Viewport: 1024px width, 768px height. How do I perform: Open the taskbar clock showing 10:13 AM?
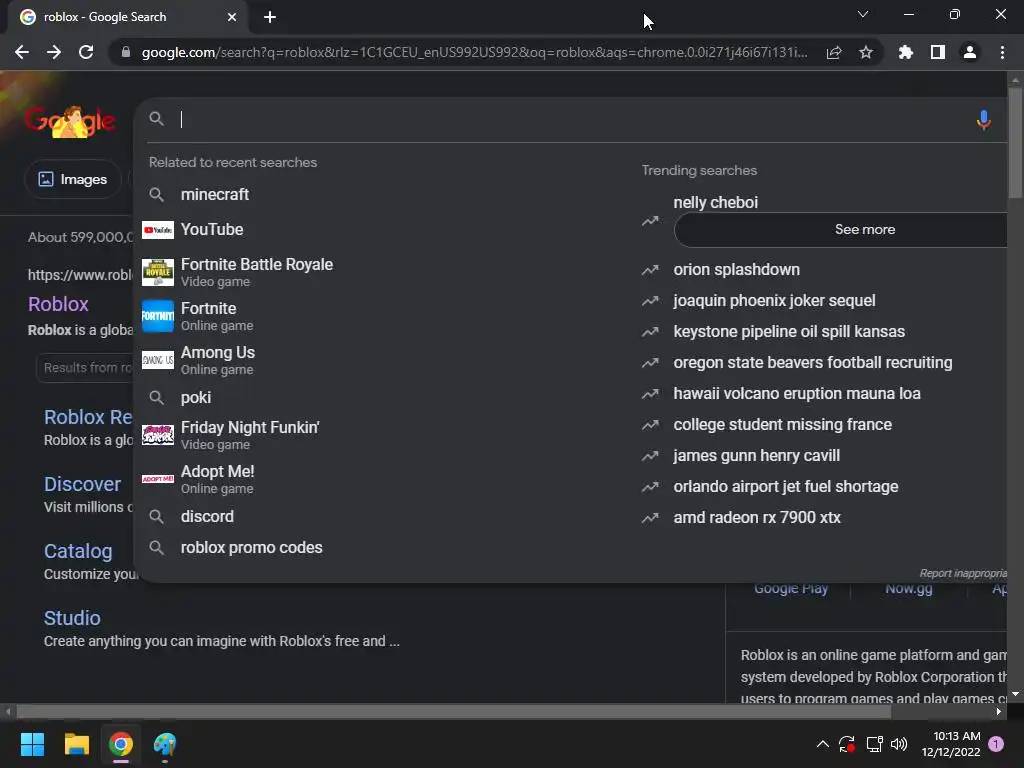[x=951, y=744]
